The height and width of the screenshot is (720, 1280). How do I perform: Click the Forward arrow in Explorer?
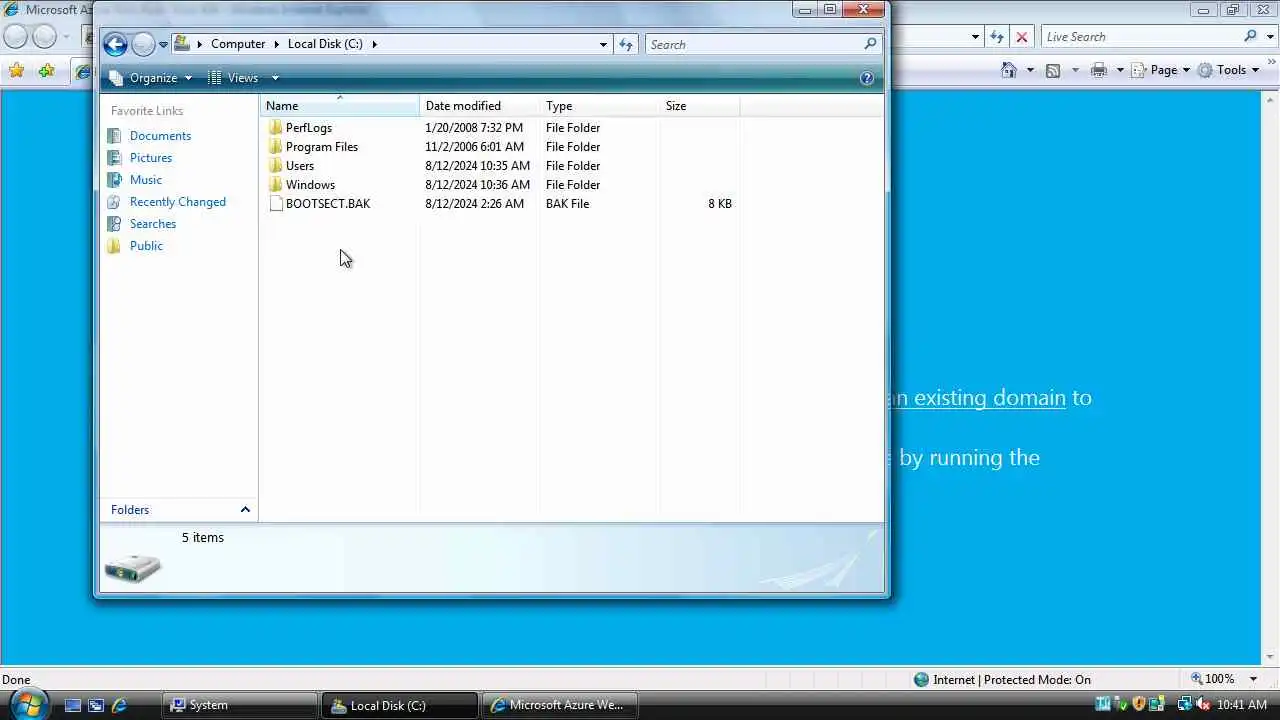click(x=143, y=44)
